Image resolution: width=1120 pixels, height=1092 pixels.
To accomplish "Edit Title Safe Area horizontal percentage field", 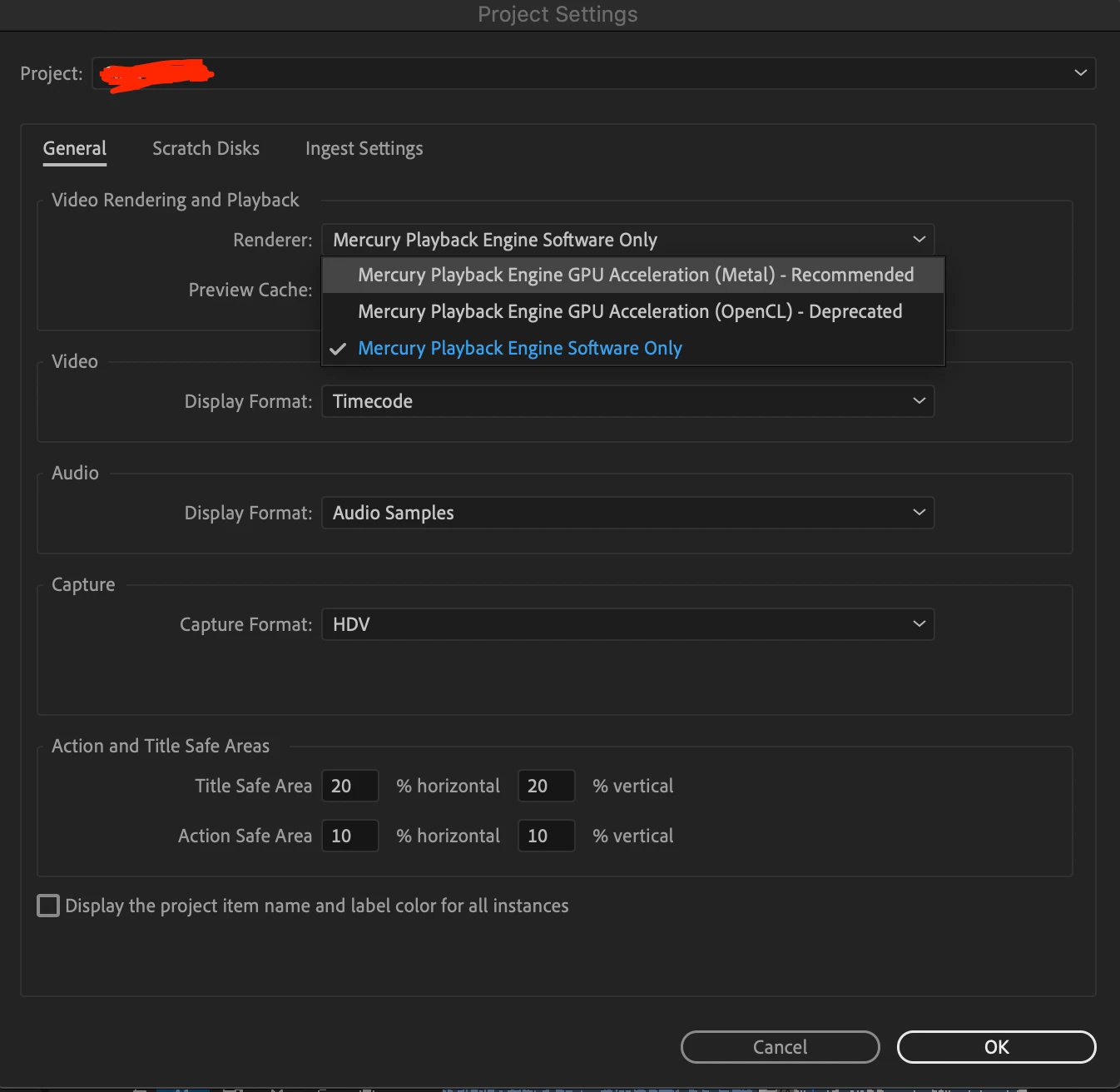I will [x=350, y=786].
